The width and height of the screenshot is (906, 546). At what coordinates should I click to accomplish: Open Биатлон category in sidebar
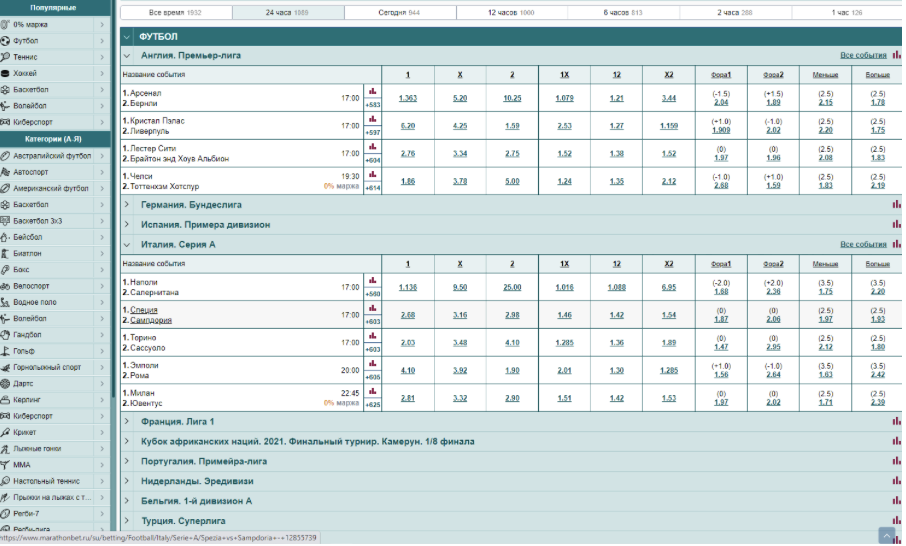pyautogui.click(x=55, y=254)
